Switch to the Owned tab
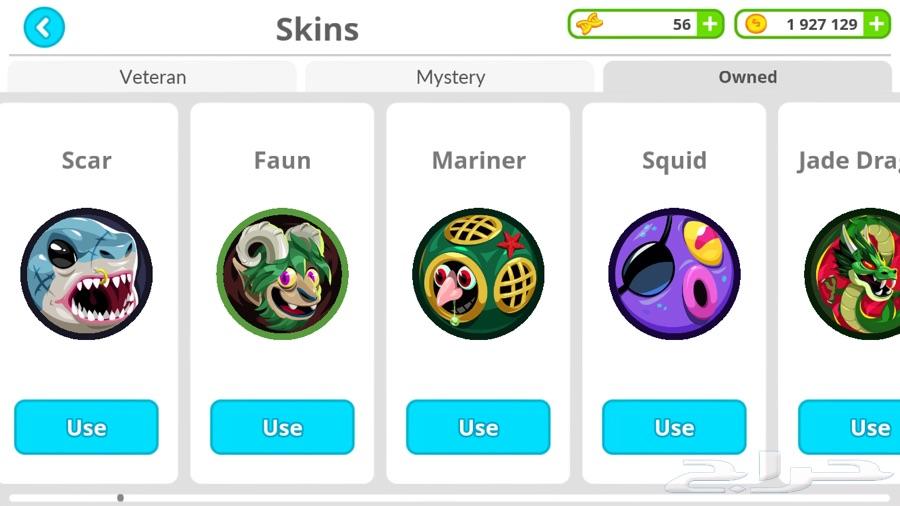Image resolution: width=900 pixels, height=506 pixels. (747, 76)
